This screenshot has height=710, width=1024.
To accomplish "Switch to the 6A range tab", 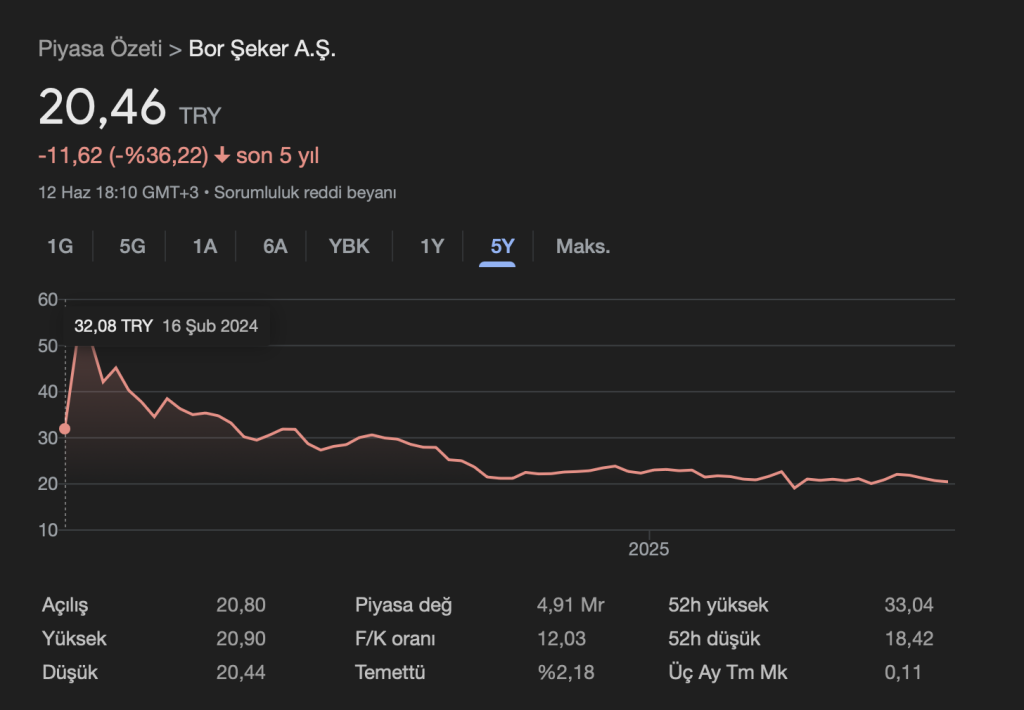I will [x=275, y=246].
